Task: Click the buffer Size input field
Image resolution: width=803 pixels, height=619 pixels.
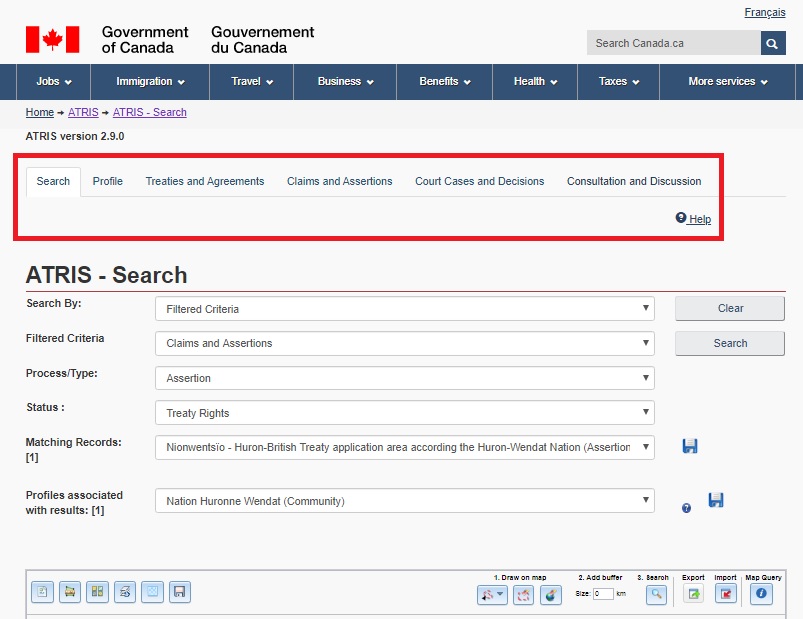Action: click(603, 594)
